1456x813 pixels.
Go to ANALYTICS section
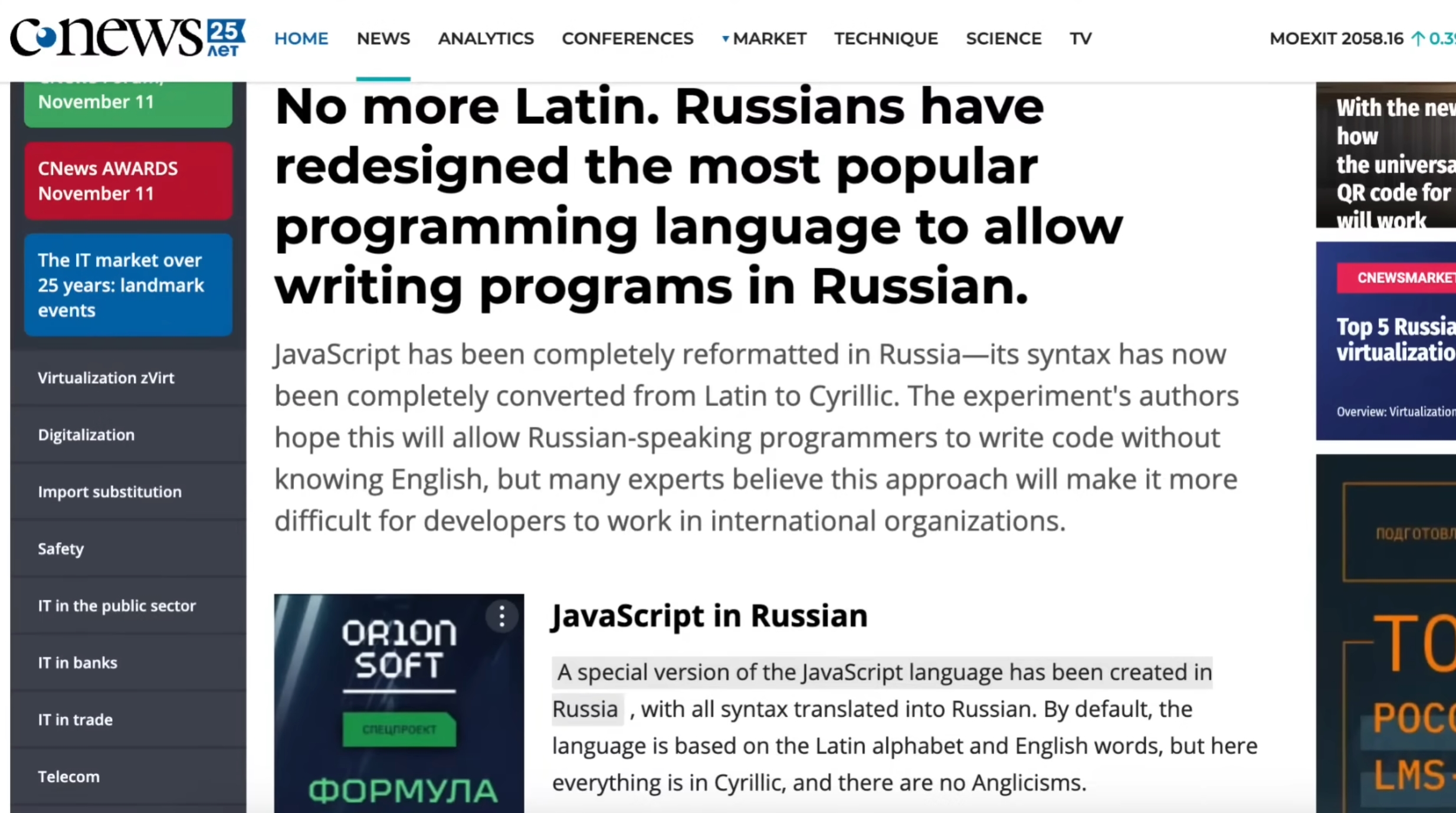(486, 38)
